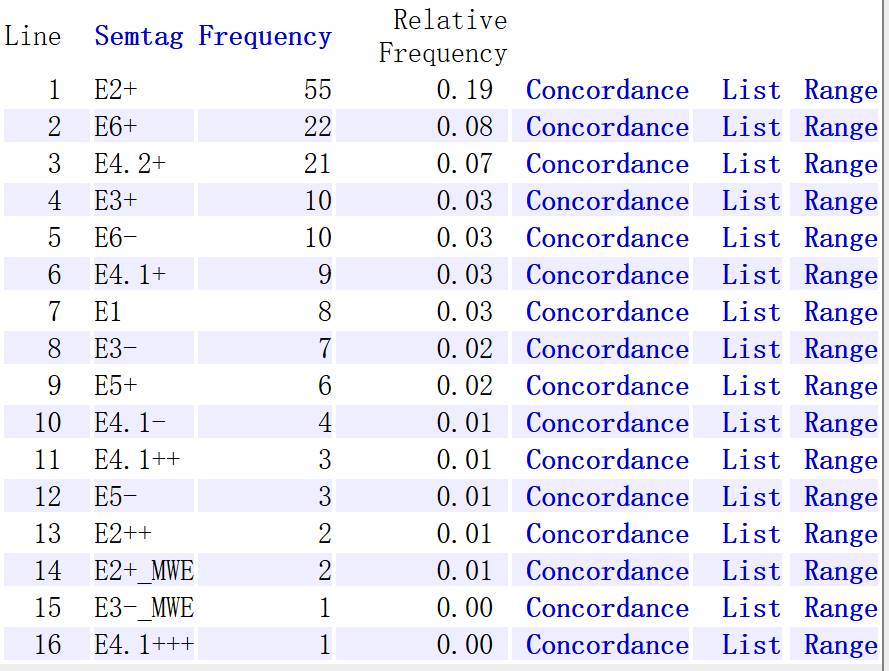Open Concordance for semtag E1
This screenshot has height=671, width=889.
point(607,312)
